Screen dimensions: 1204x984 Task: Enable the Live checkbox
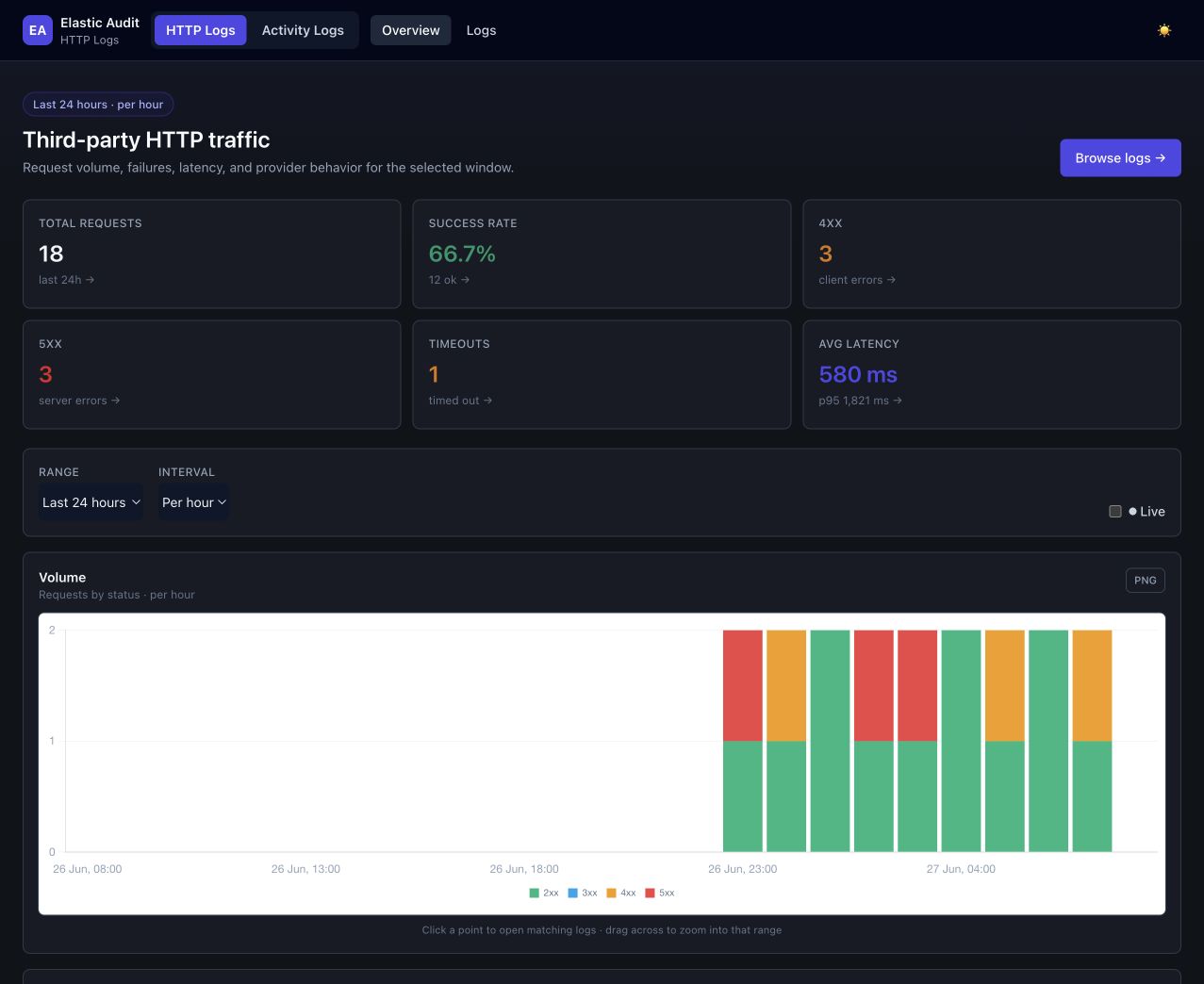[x=1115, y=512]
